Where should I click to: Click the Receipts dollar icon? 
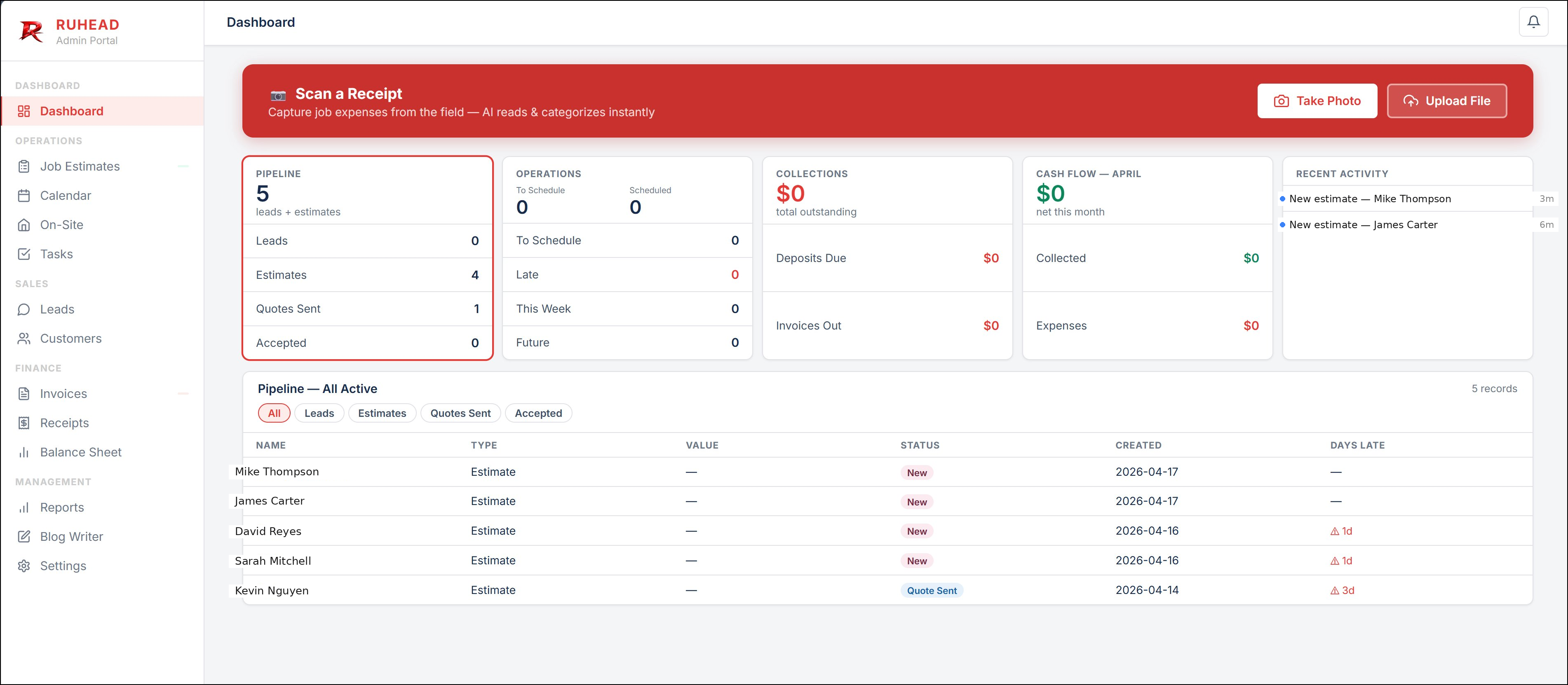(x=24, y=423)
